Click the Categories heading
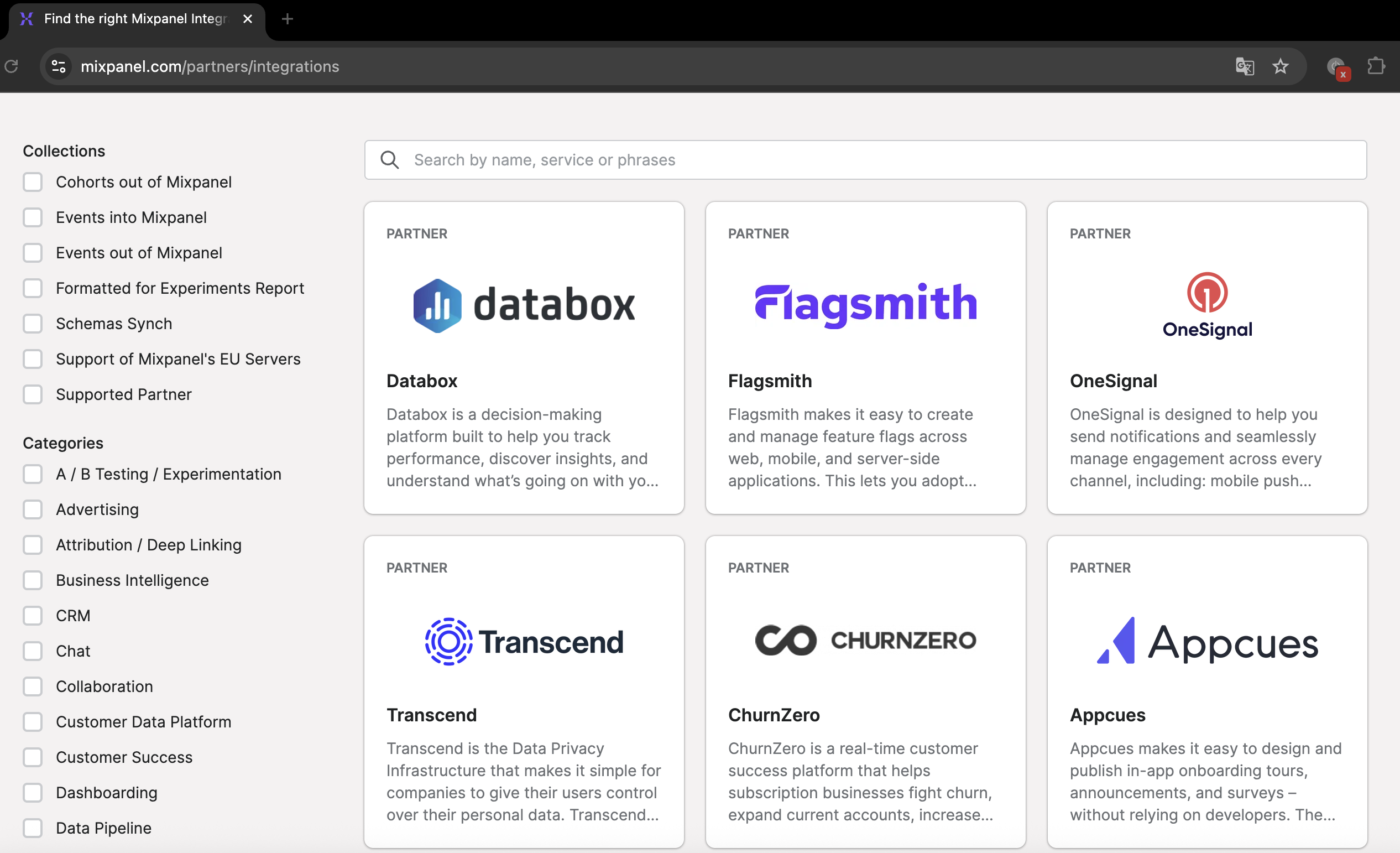Screen dimensions: 1400x853 [x=62, y=443]
